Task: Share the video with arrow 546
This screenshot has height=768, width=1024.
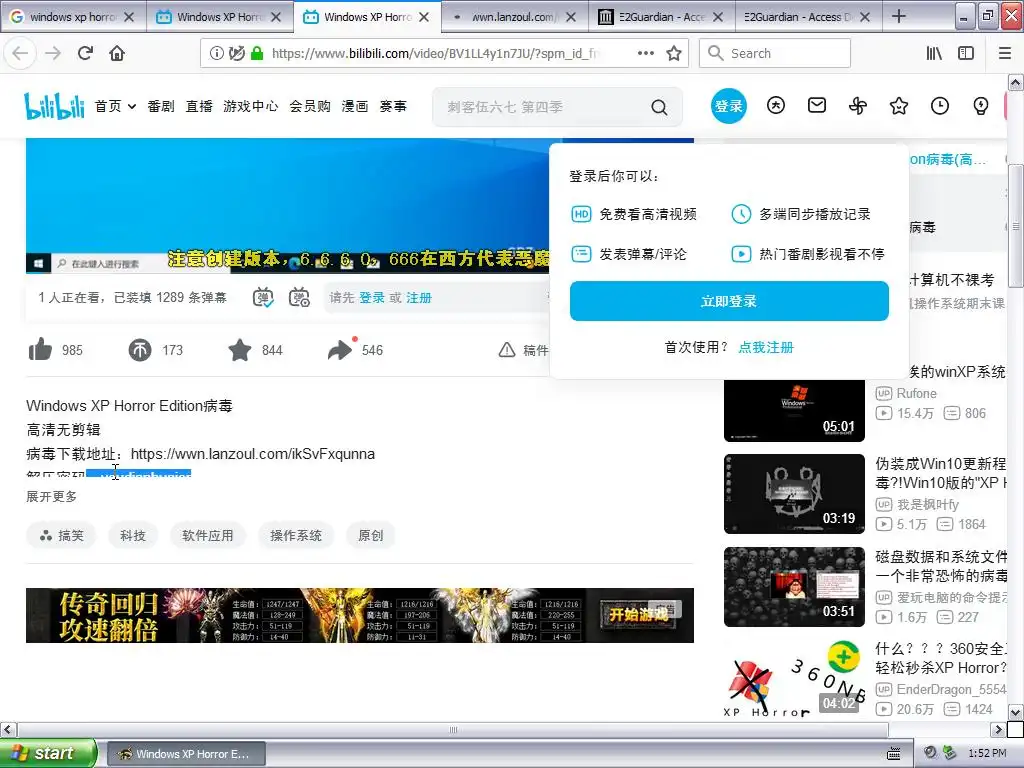Action: coord(340,350)
